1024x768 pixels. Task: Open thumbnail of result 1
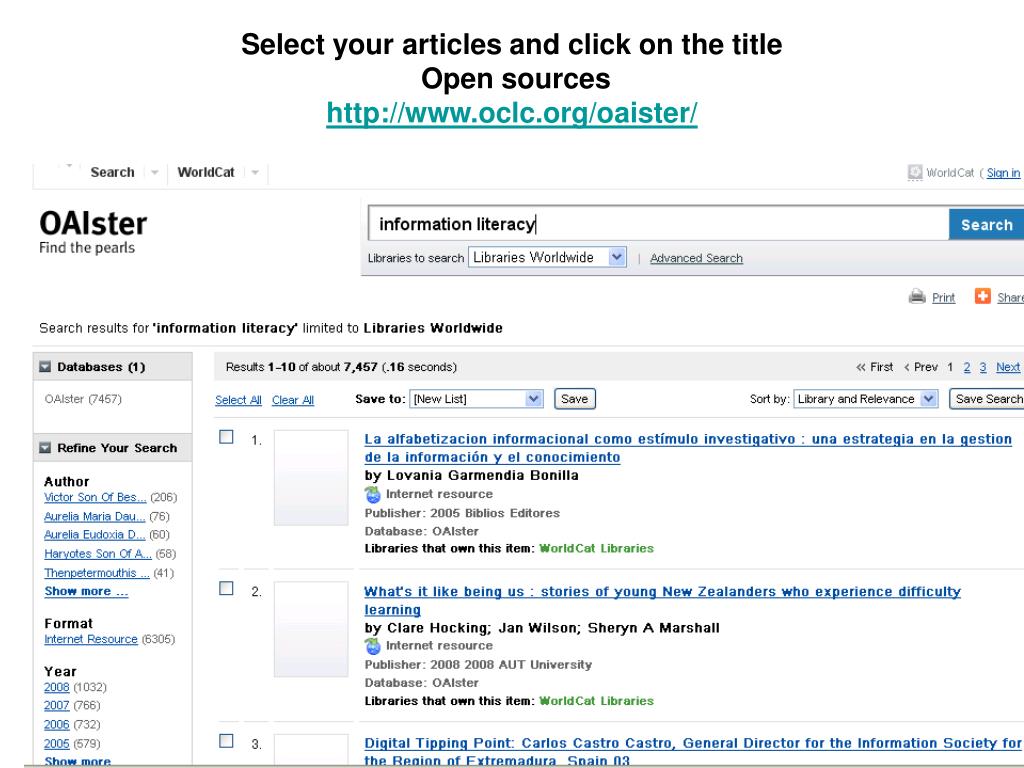click(x=311, y=477)
